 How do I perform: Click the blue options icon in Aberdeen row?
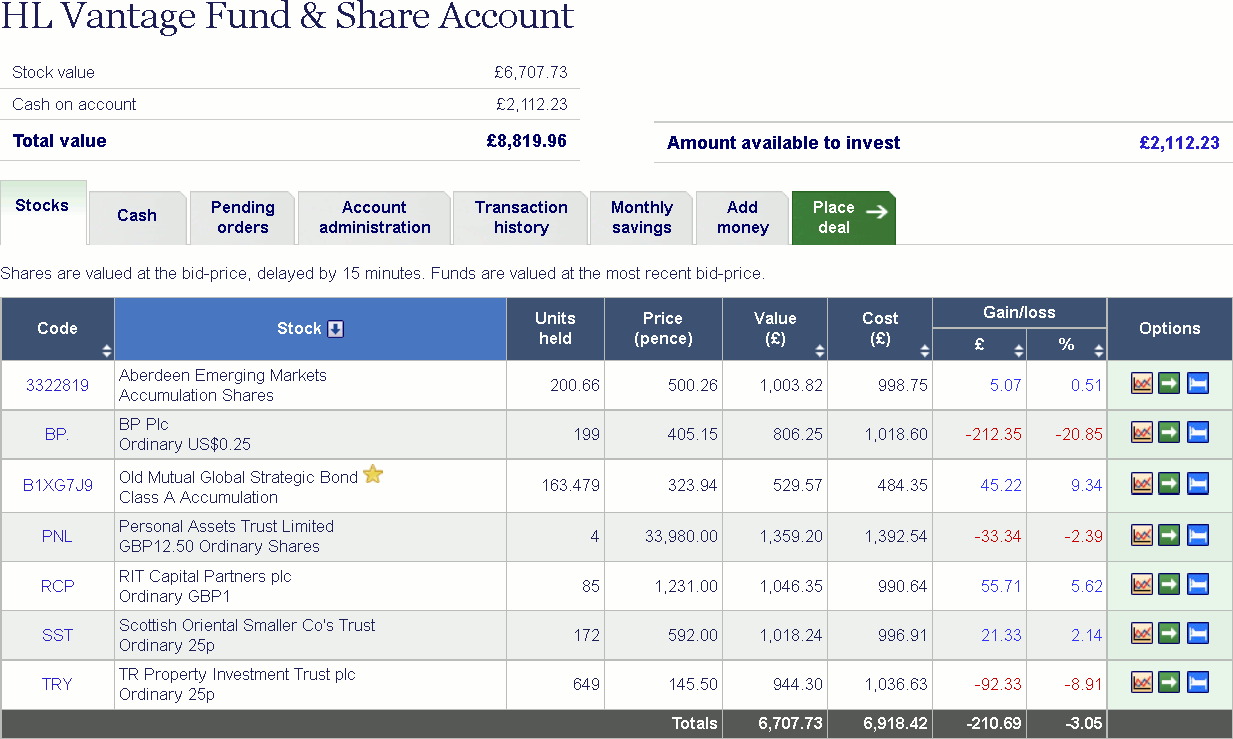click(1198, 384)
